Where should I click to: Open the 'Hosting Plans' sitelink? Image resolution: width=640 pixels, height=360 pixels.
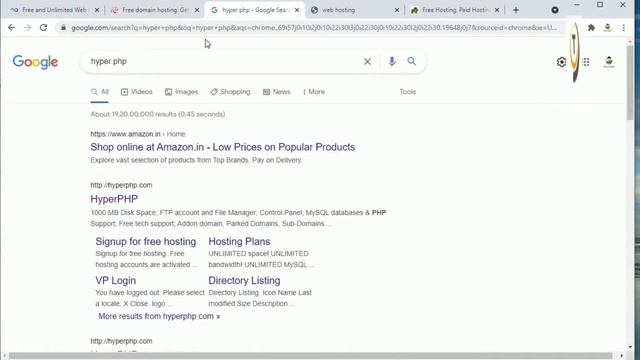click(239, 242)
